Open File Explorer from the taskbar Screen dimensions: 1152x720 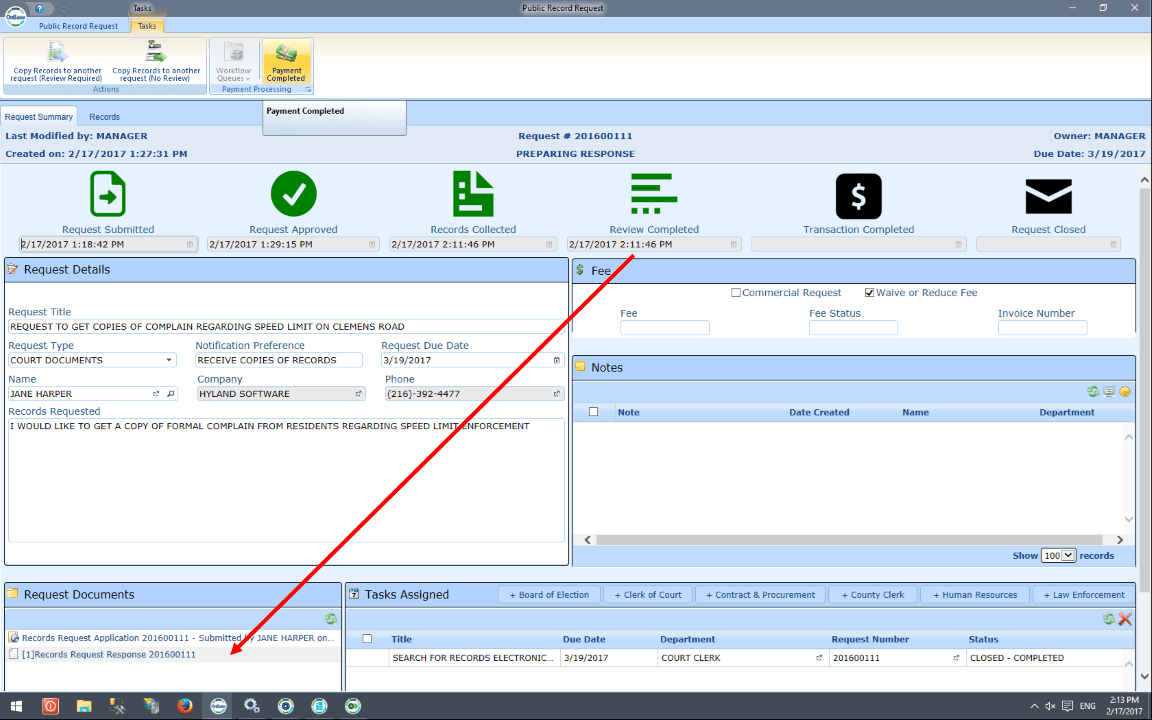tap(83, 706)
